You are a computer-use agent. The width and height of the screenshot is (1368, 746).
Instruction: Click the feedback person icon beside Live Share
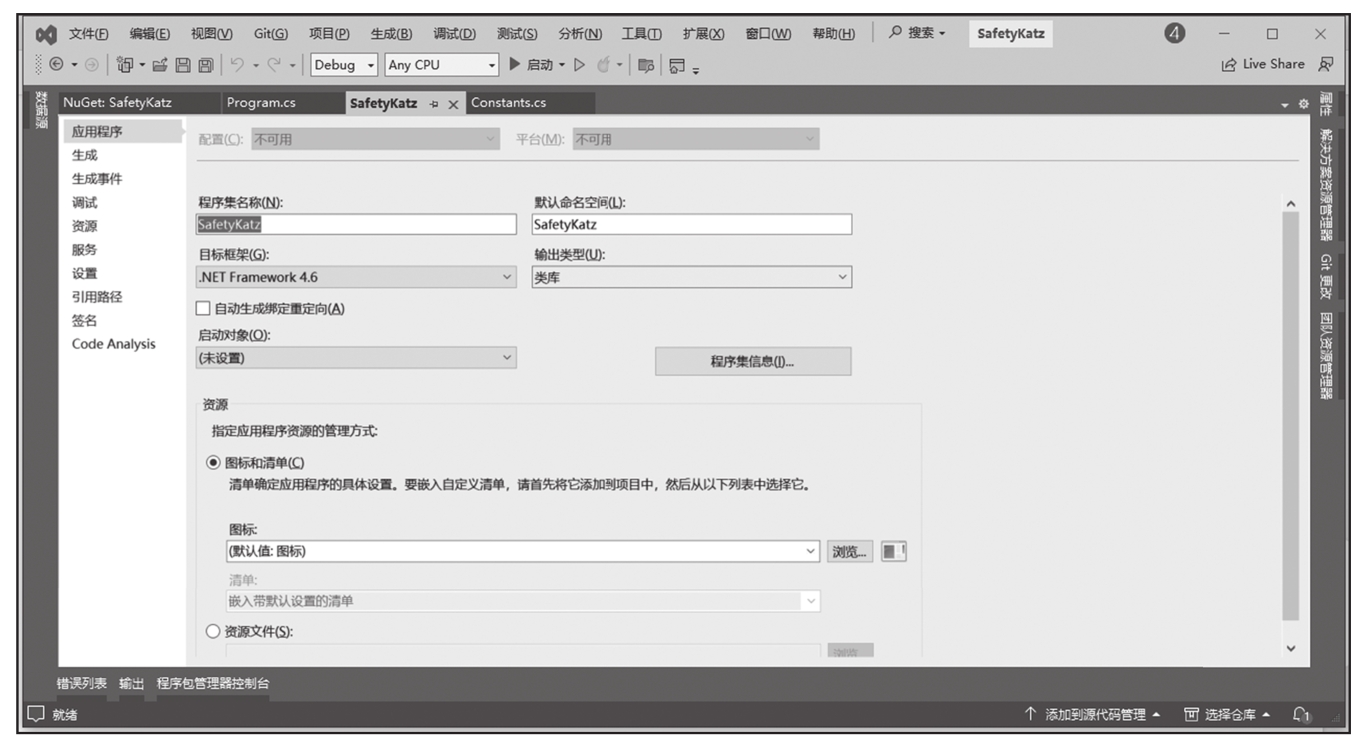1327,64
